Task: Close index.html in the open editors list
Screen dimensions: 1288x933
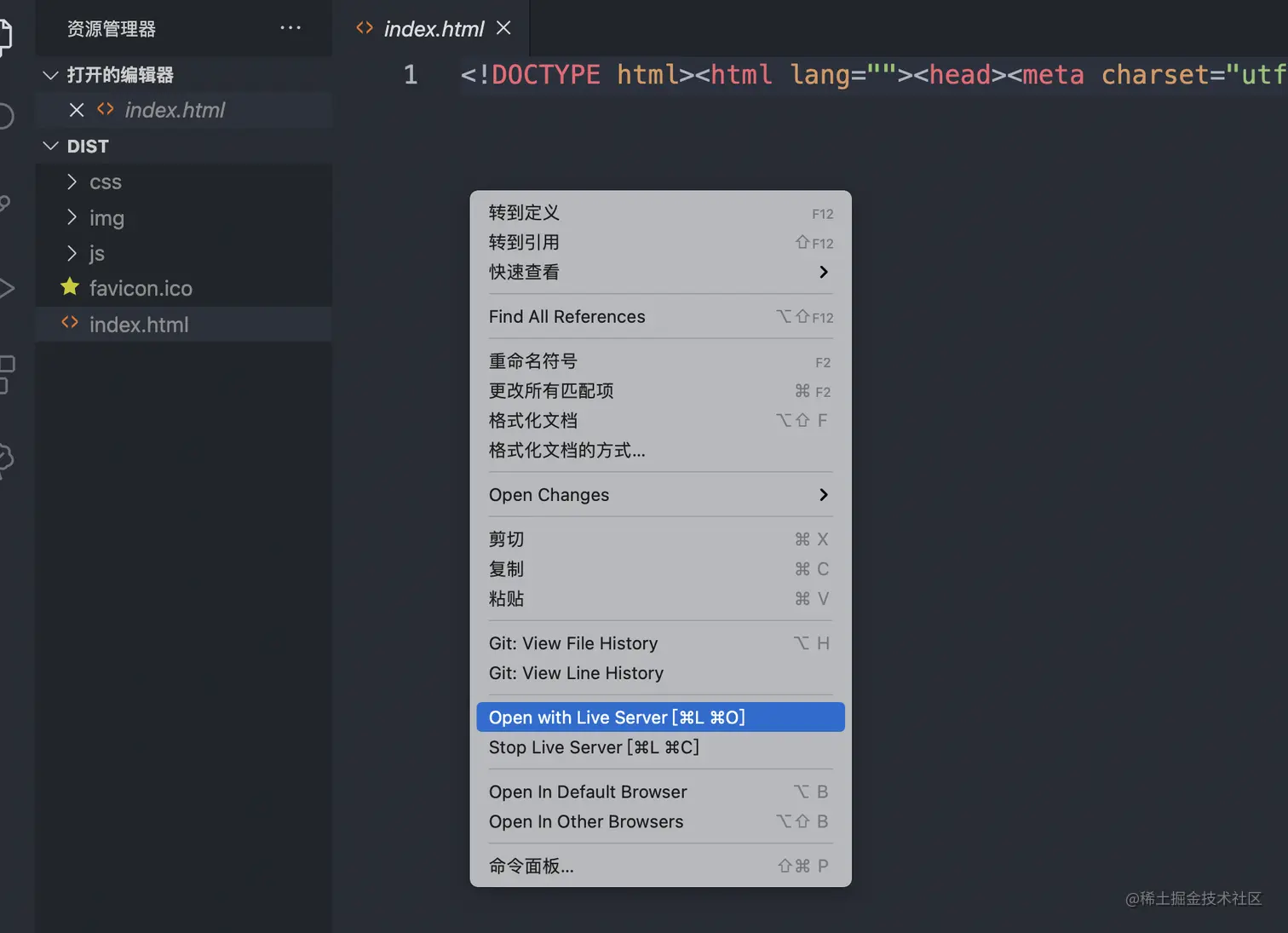Action: point(77,110)
